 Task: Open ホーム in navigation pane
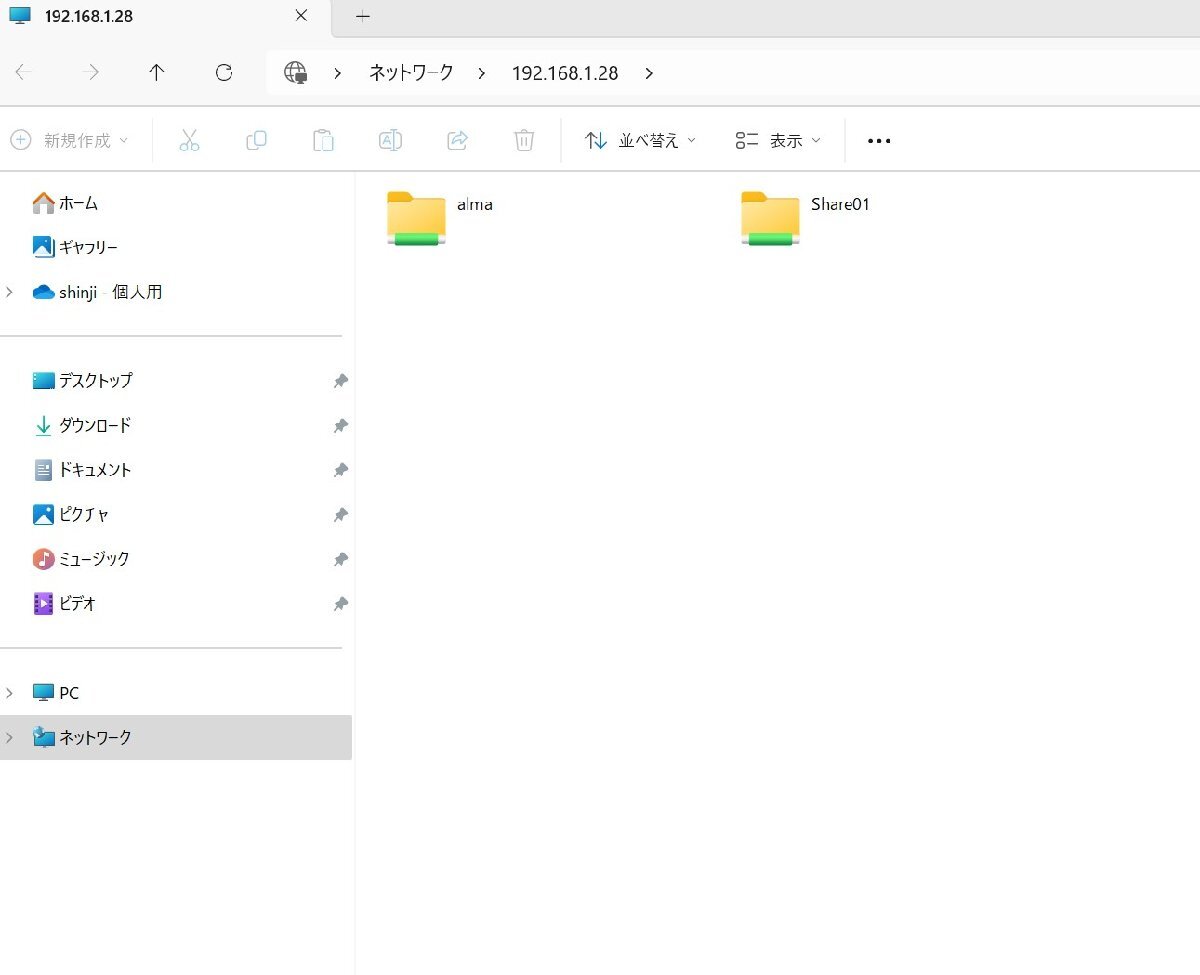point(65,203)
